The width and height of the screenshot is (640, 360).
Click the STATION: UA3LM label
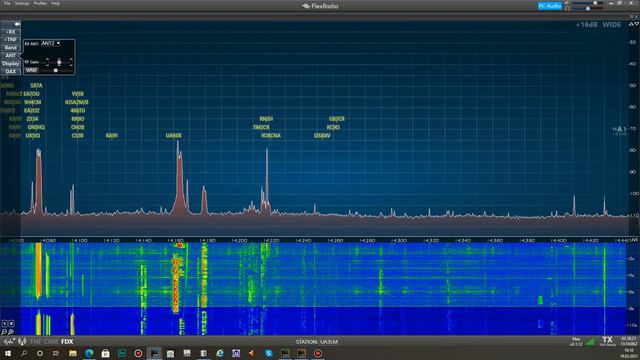pyautogui.click(x=317, y=342)
